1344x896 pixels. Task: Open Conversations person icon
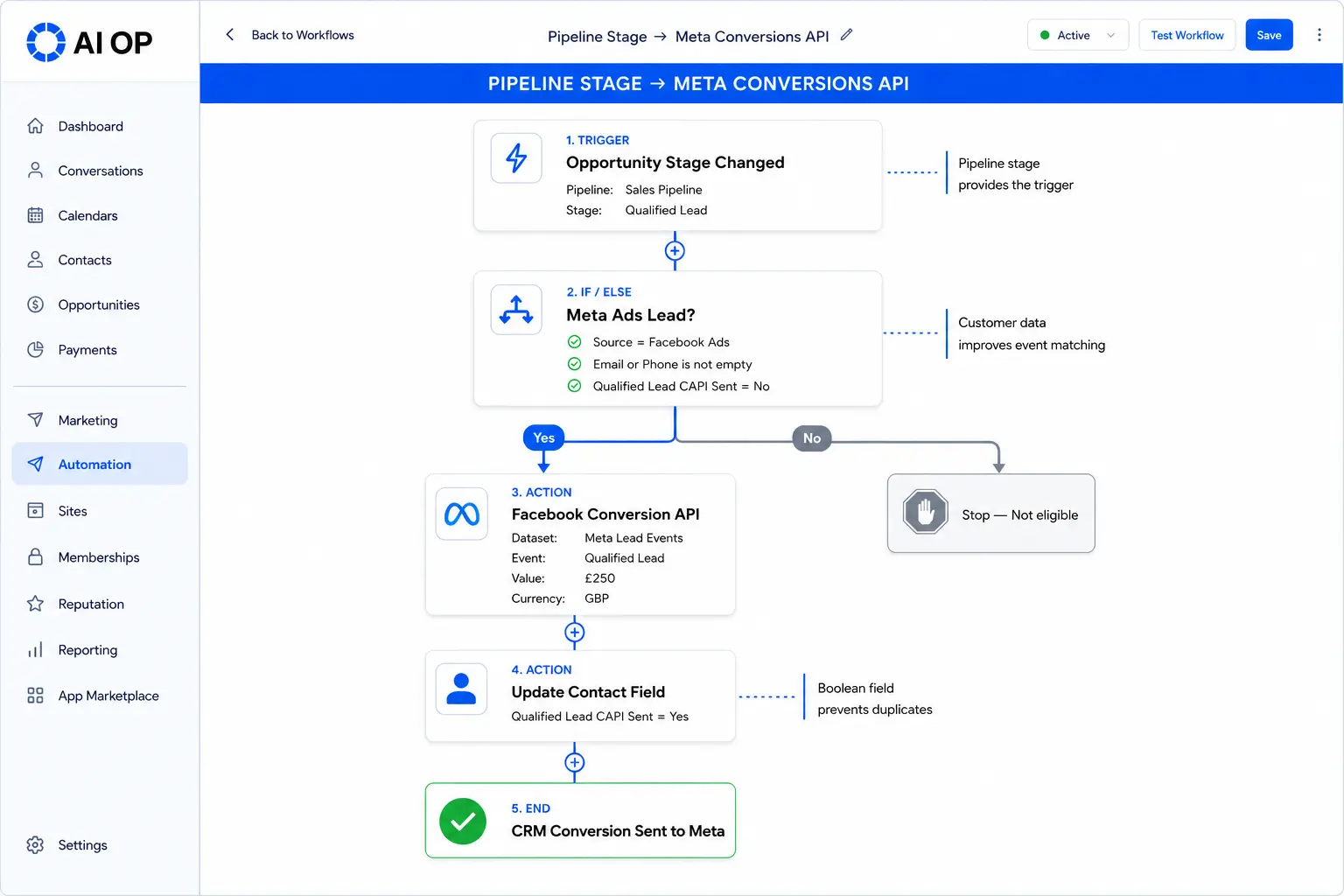click(x=35, y=171)
